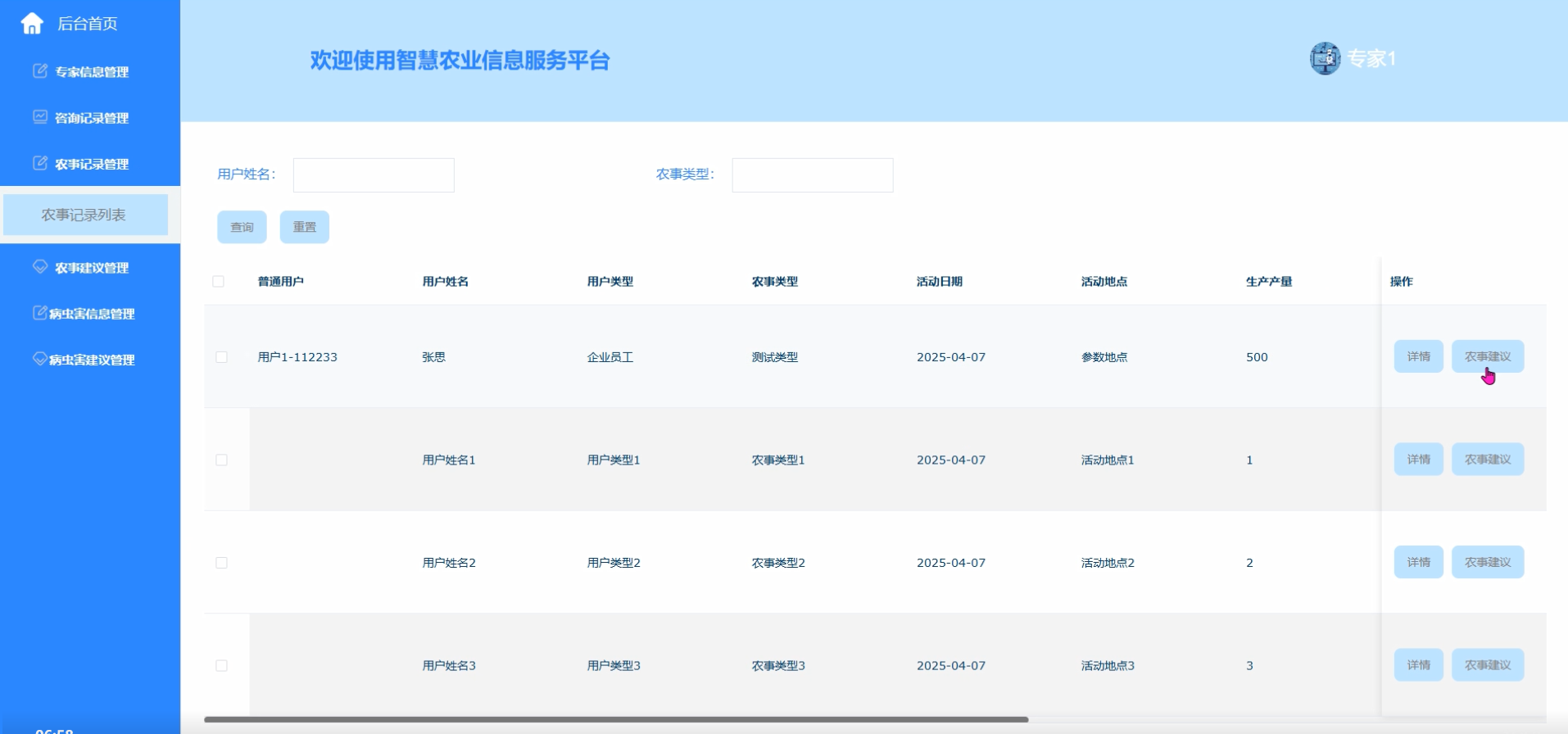The height and width of the screenshot is (734, 1568).
Task: Open the 病虫害建议管理 menu
Action: [90, 359]
